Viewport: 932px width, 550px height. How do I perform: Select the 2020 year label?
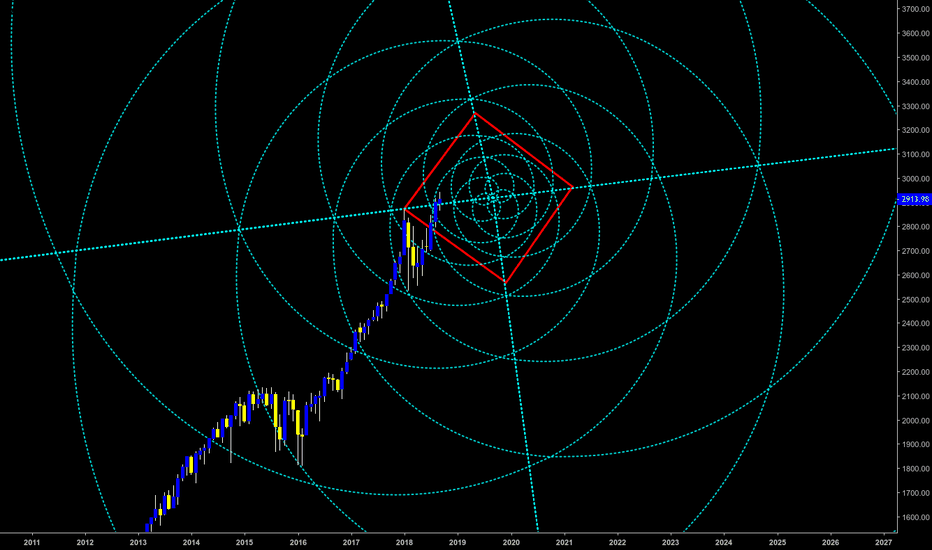pos(511,542)
